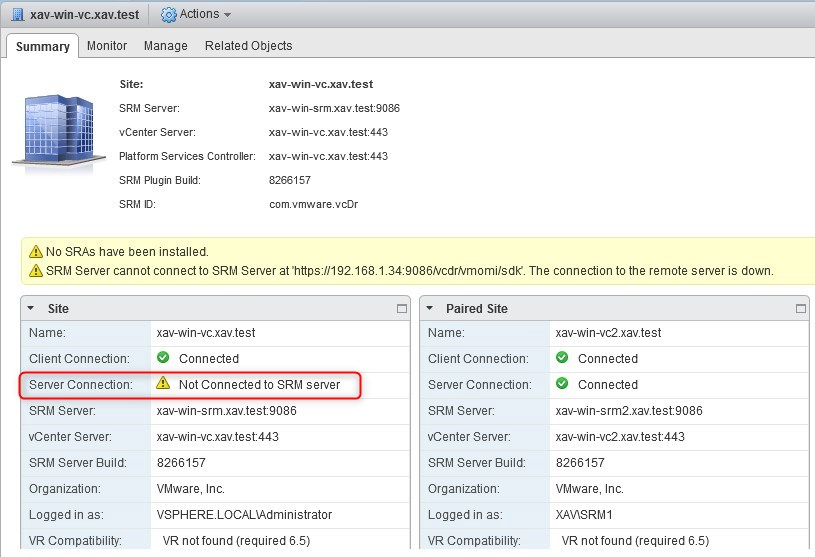Image resolution: width=815 pixels, height=557 pixels.
Task: Maximize the Site panel
Action: coord(402,309)
